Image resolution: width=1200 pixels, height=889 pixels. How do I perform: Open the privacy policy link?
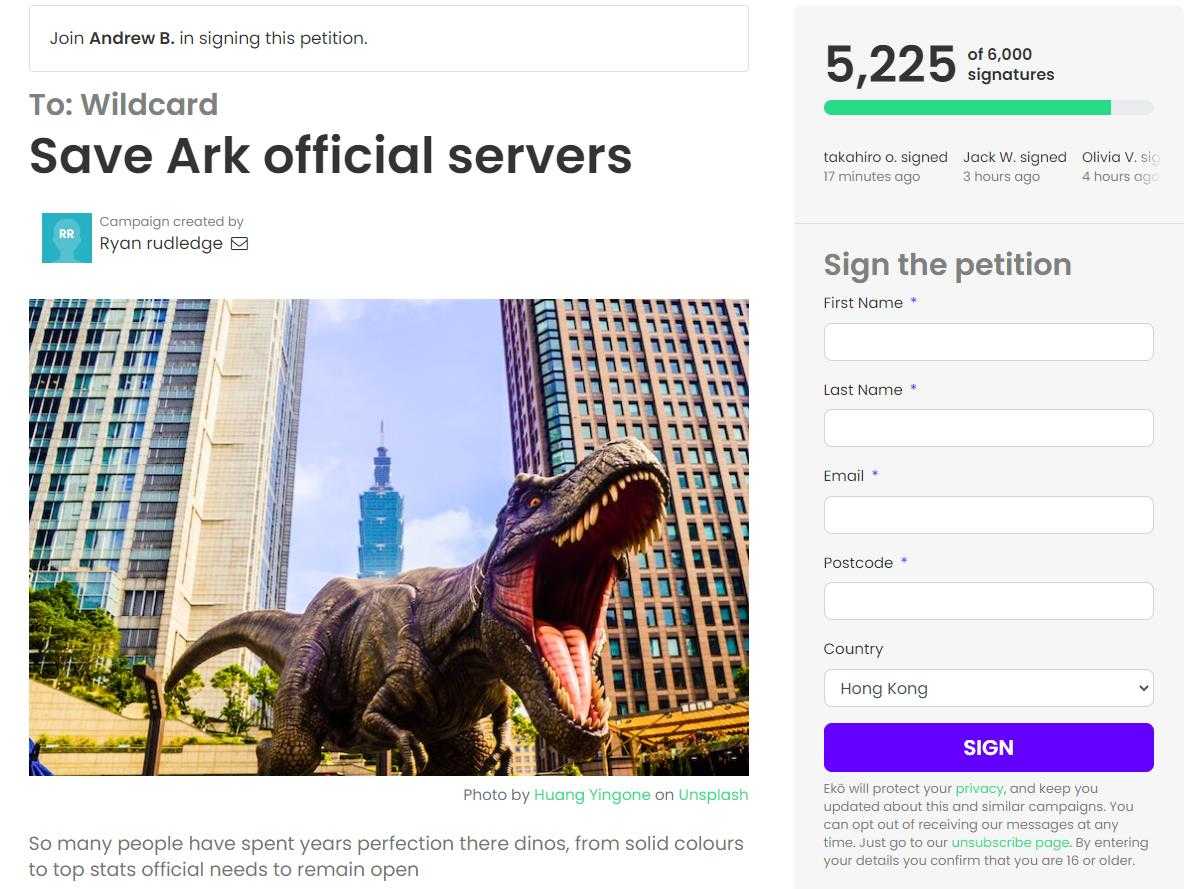(979, 789)
